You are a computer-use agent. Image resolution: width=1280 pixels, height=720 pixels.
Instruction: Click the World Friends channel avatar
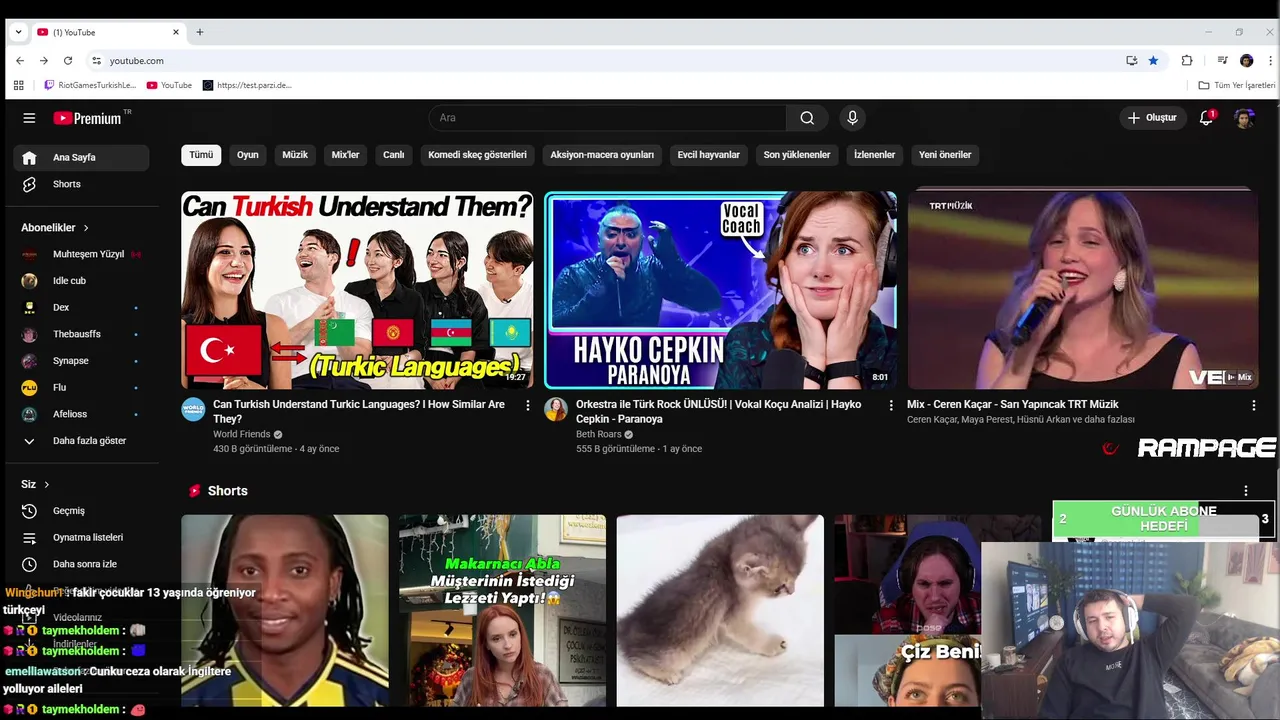coord(193,409)
